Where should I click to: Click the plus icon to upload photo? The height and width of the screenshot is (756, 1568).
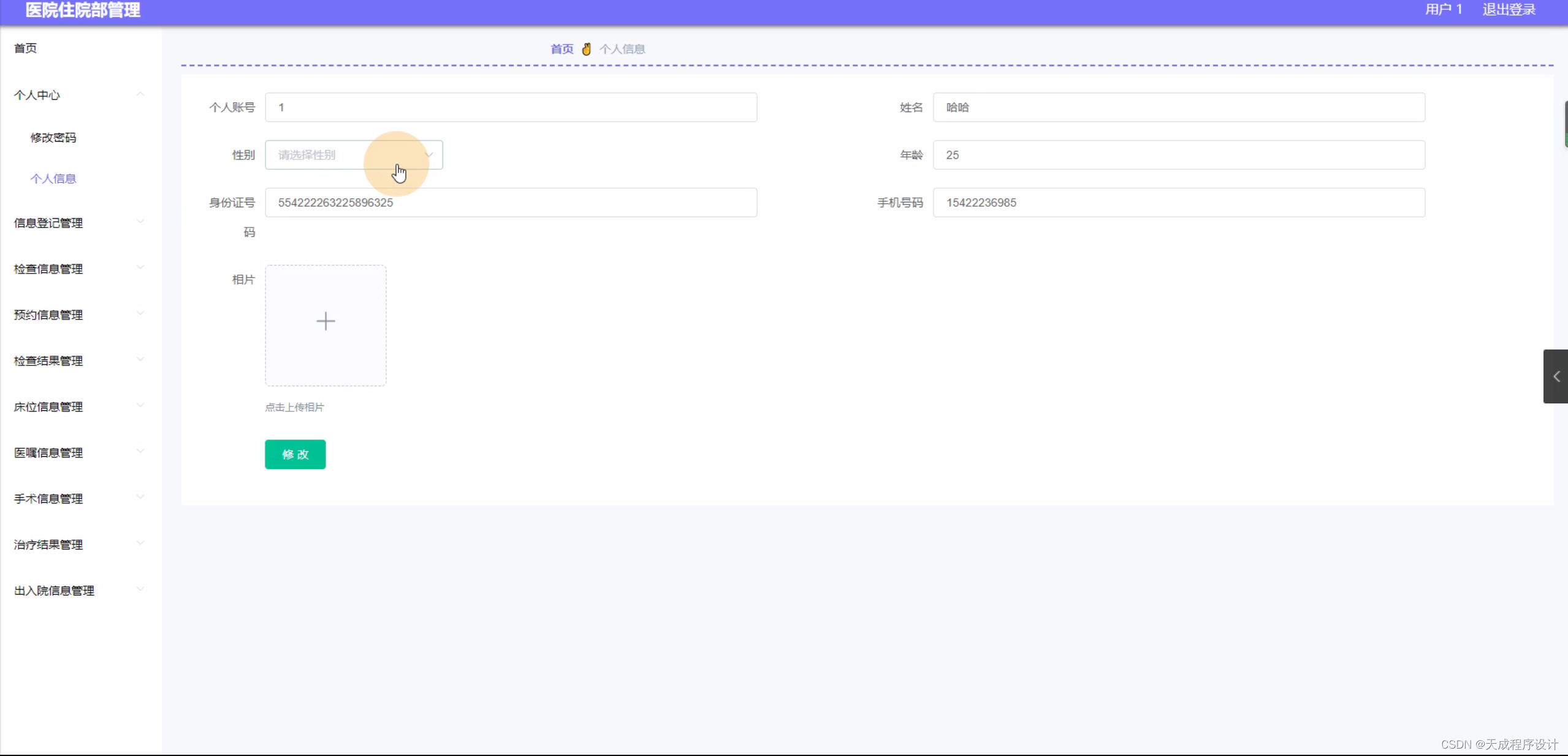point(325,322)
